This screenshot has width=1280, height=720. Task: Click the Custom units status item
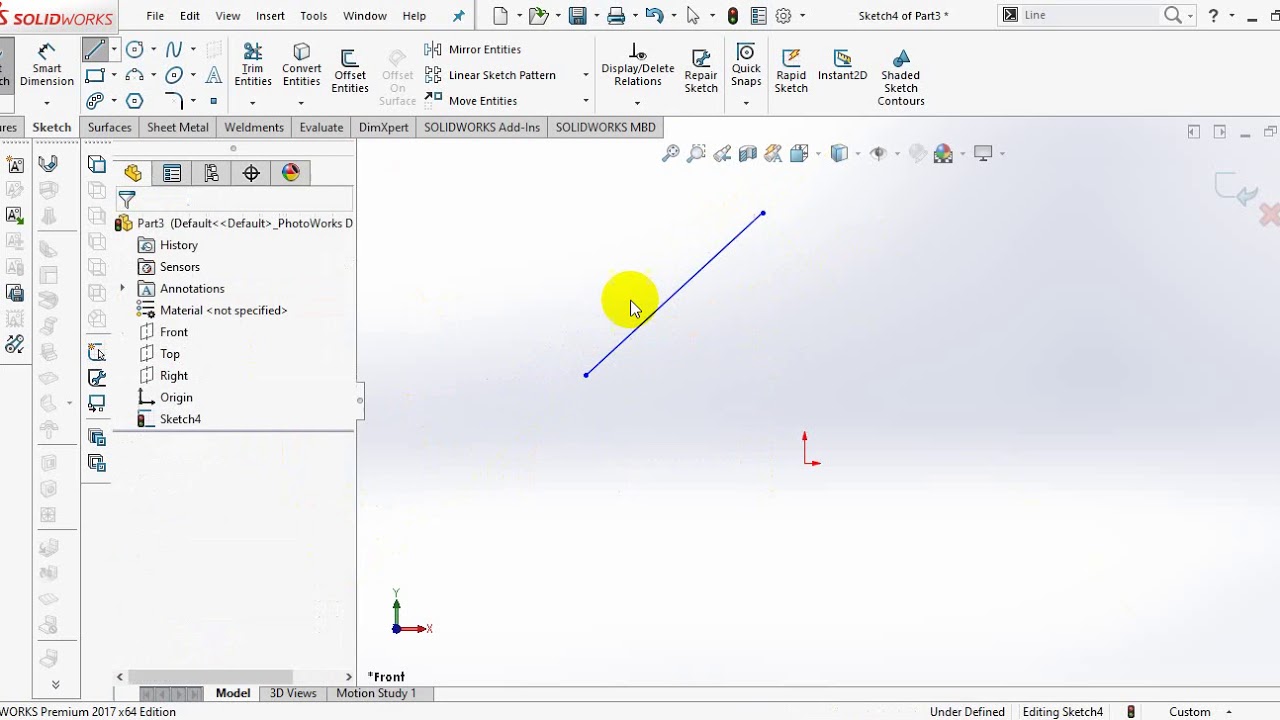(1190, 712)
